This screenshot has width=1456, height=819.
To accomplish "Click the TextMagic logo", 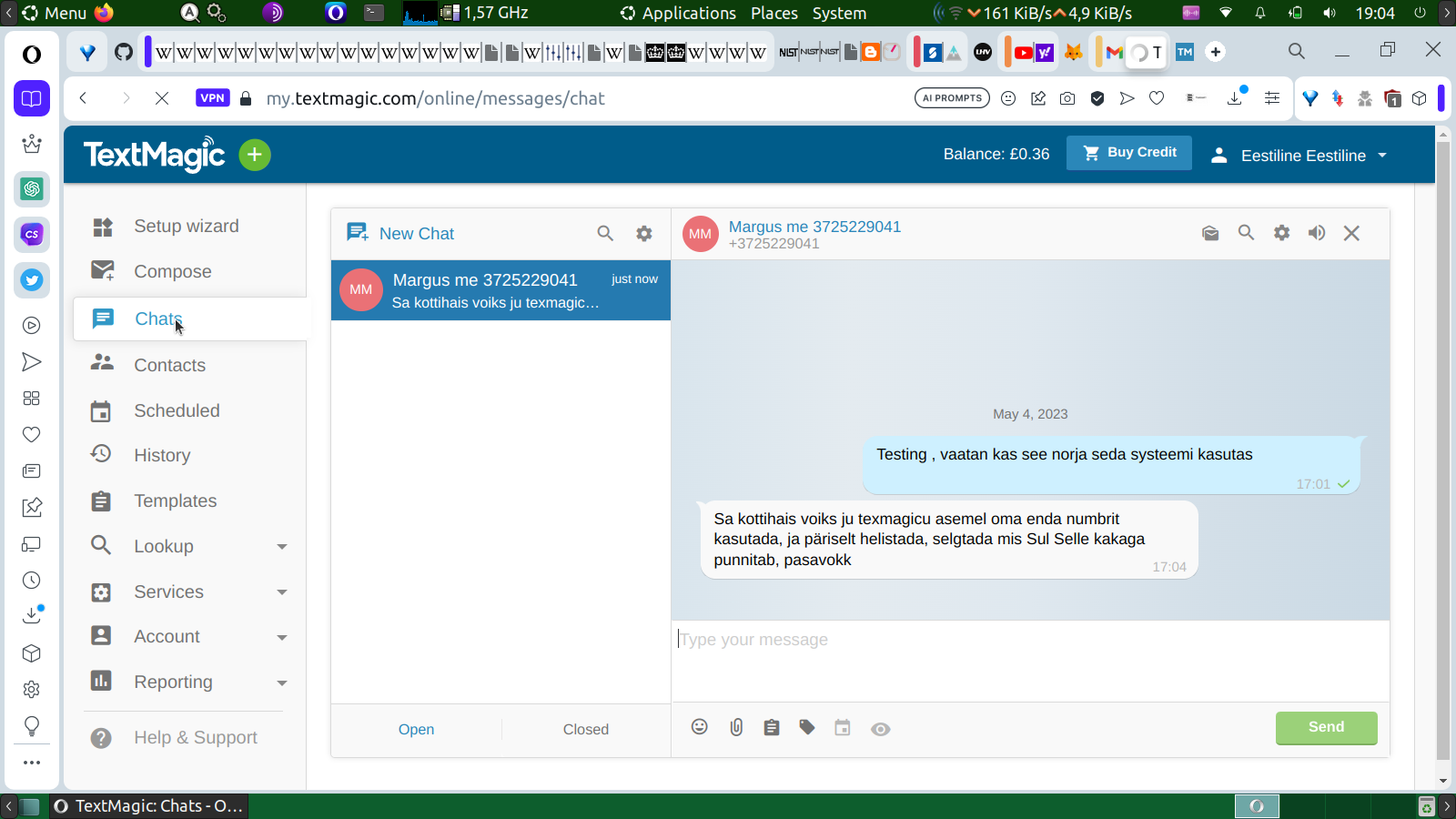I will [x=155, y=155].
